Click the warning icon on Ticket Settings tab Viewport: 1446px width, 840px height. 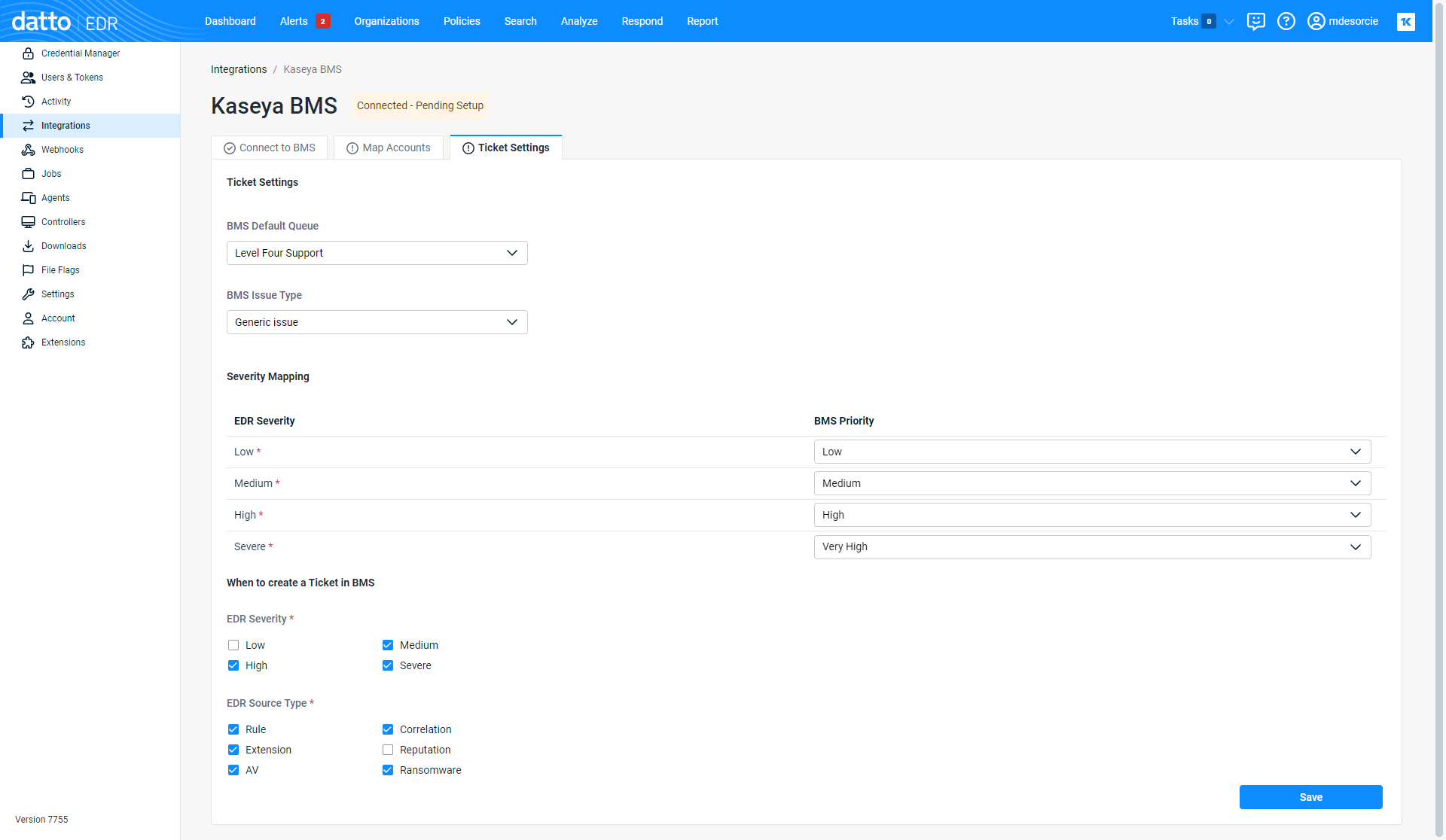click(468, 148)
